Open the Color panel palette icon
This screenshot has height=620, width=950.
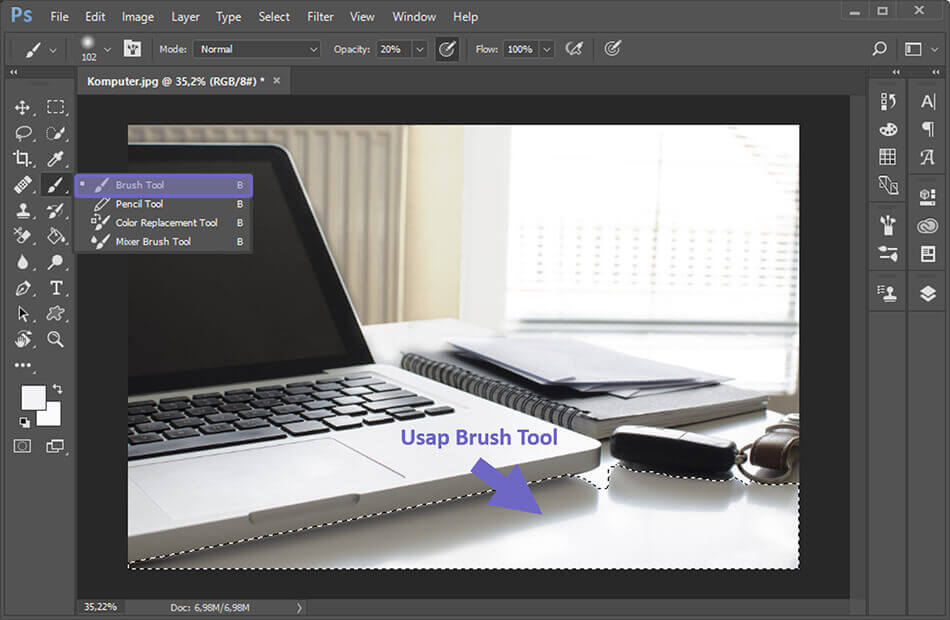pos(888,129)
